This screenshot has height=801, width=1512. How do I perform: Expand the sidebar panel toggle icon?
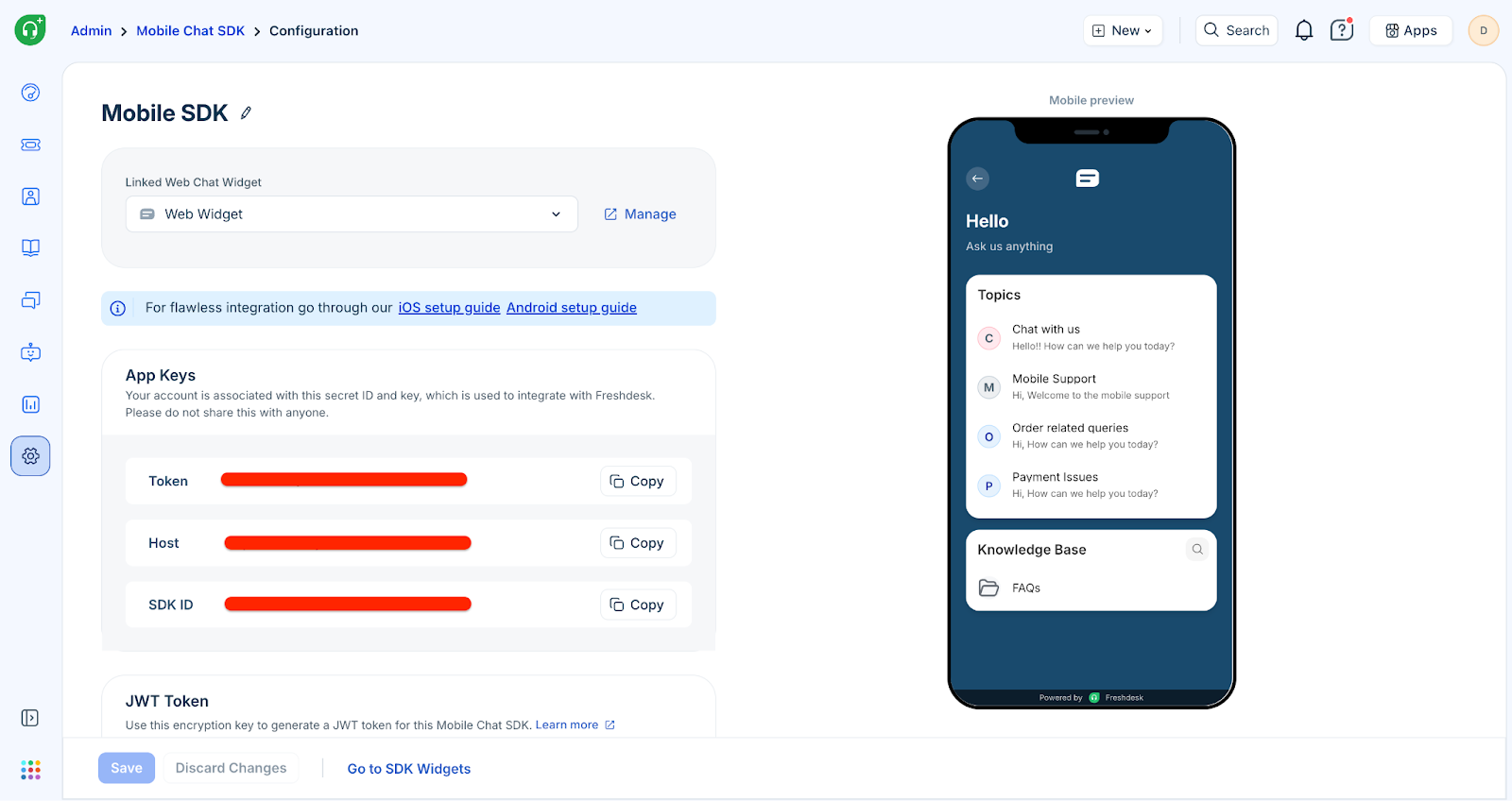[x=30, y=718]
